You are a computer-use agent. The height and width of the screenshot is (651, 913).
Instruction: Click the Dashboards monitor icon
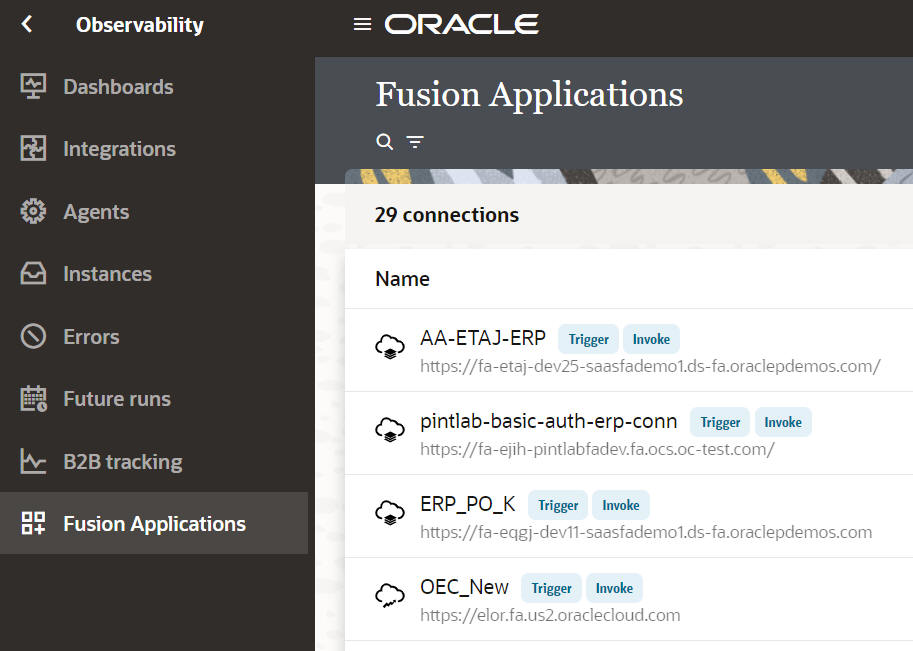click(33, 87)
